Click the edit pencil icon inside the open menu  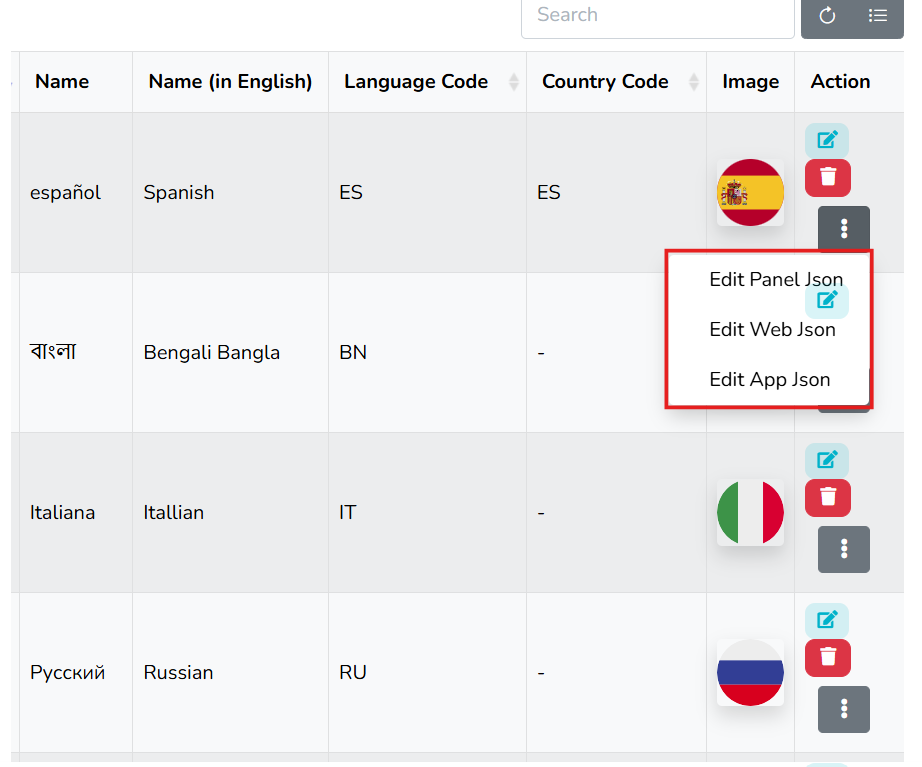click(x=827, y=300)
